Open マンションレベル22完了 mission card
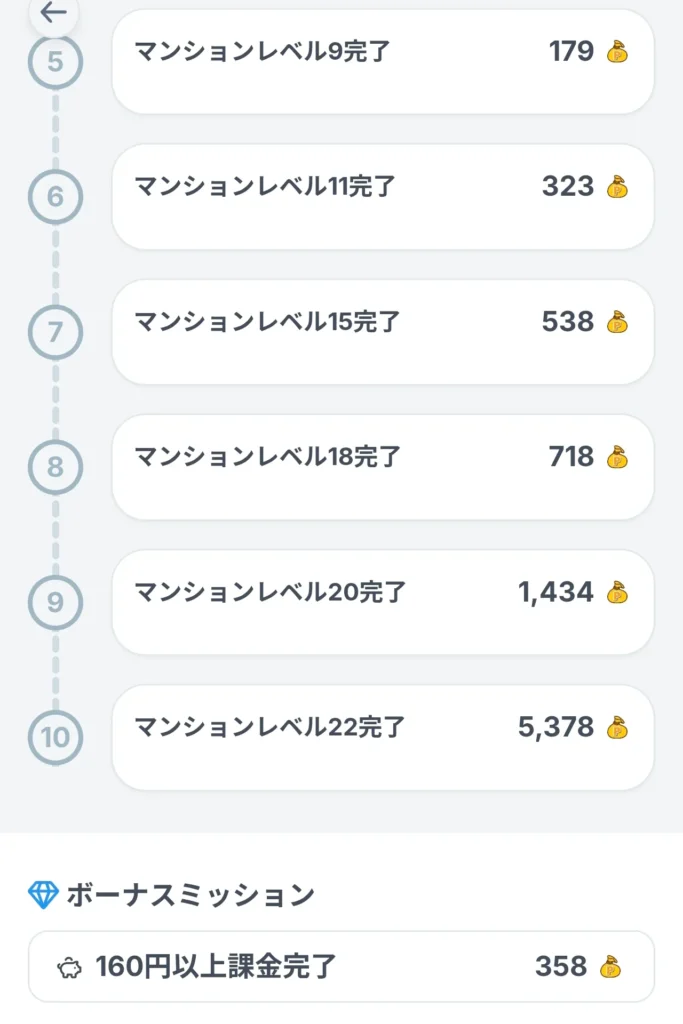Image resolution: width=683 pixels, height=1024 pixels. click(382, 737)
